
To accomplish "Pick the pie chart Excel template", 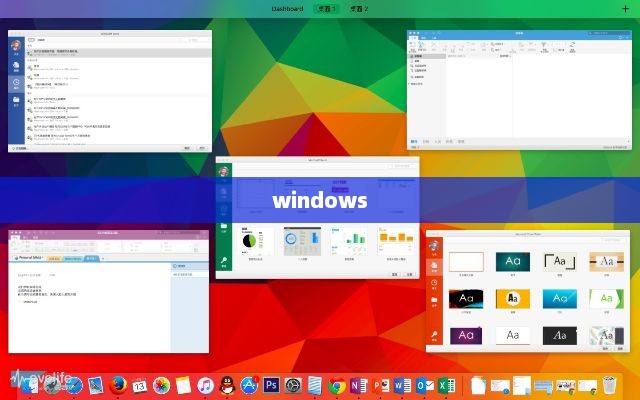I will [x=255, y=241].
